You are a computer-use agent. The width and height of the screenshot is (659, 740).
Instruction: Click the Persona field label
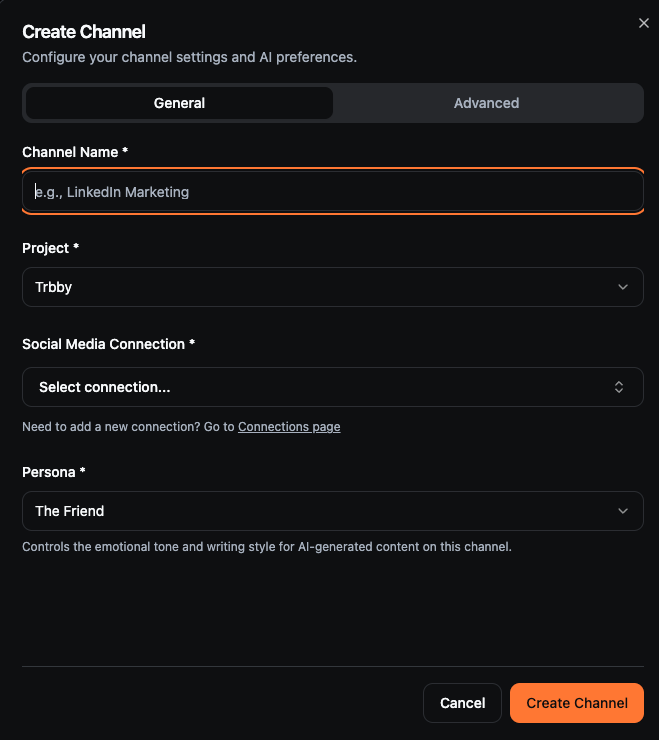tap(54, 472)
